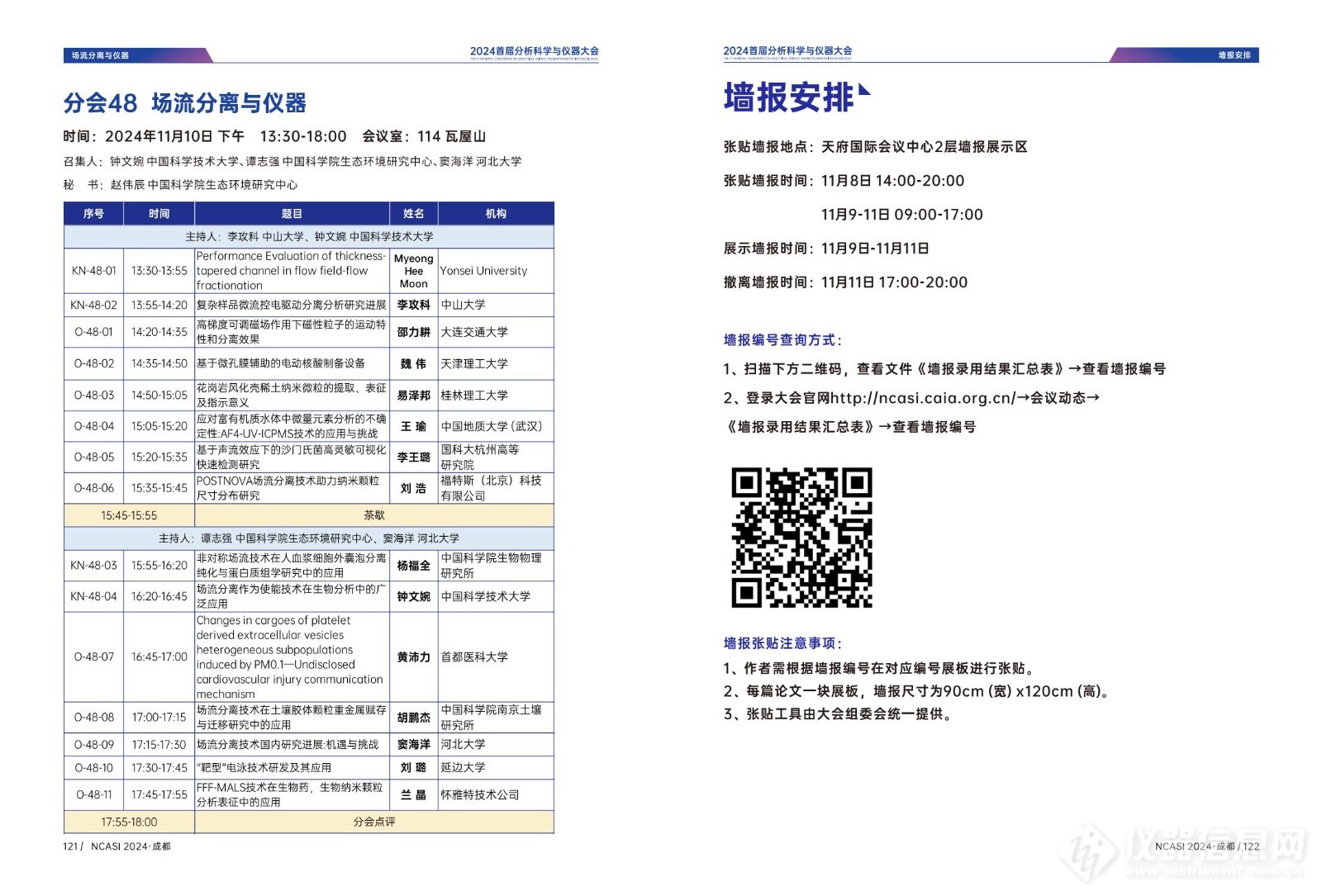Click the QR code image
This screenshot has width=1322, height=896.
coord(801,538)
